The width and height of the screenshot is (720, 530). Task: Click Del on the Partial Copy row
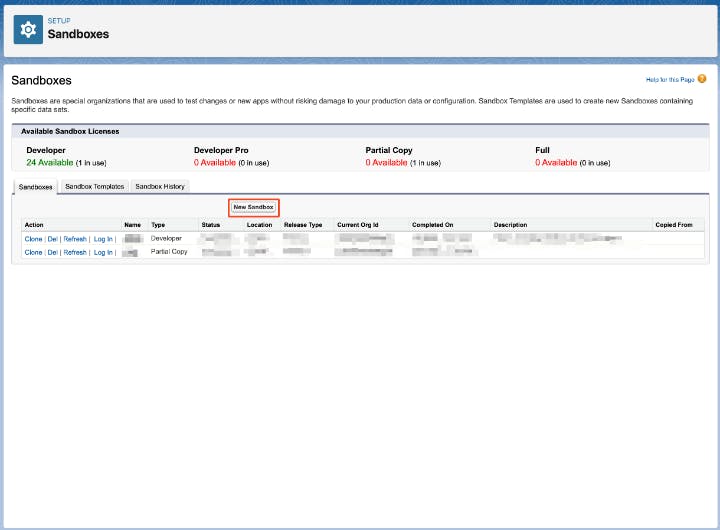coord(52,252)
